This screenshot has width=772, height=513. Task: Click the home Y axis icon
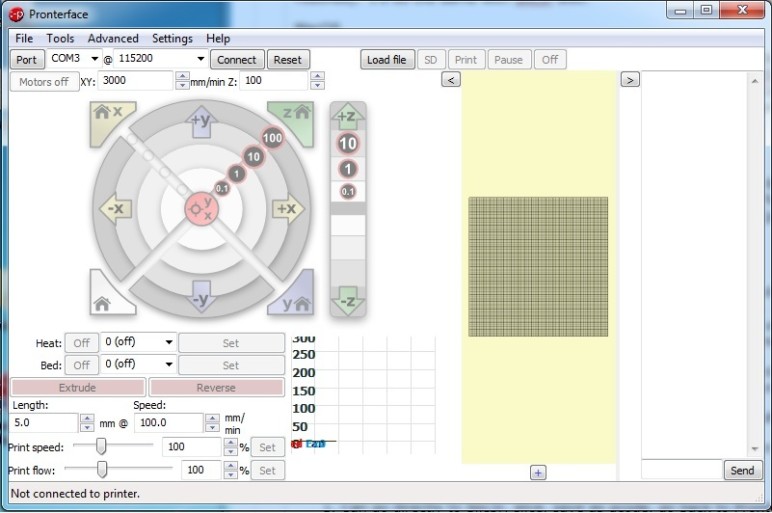[x=297, y=300]
